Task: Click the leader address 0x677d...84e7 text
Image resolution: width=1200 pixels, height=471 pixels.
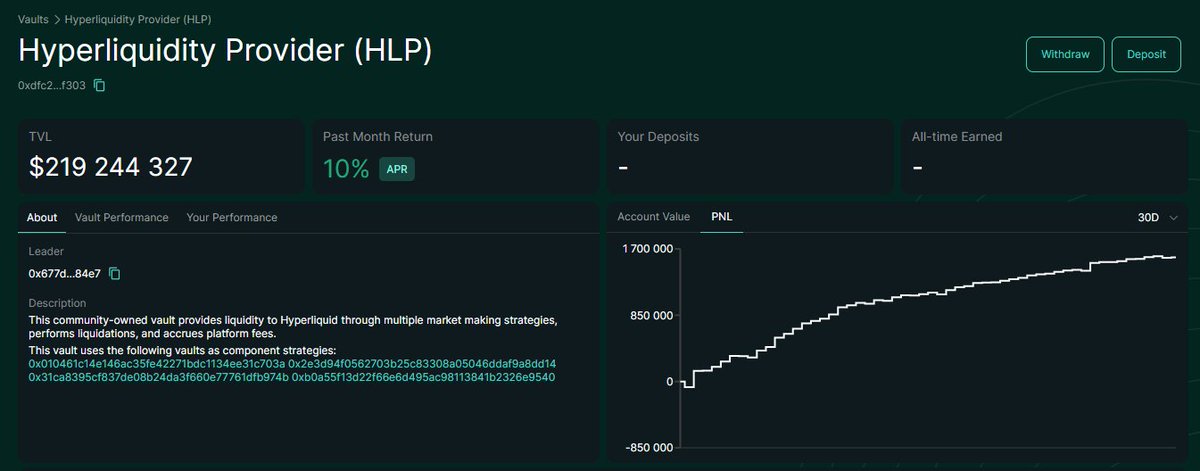Action: [65, 273]
